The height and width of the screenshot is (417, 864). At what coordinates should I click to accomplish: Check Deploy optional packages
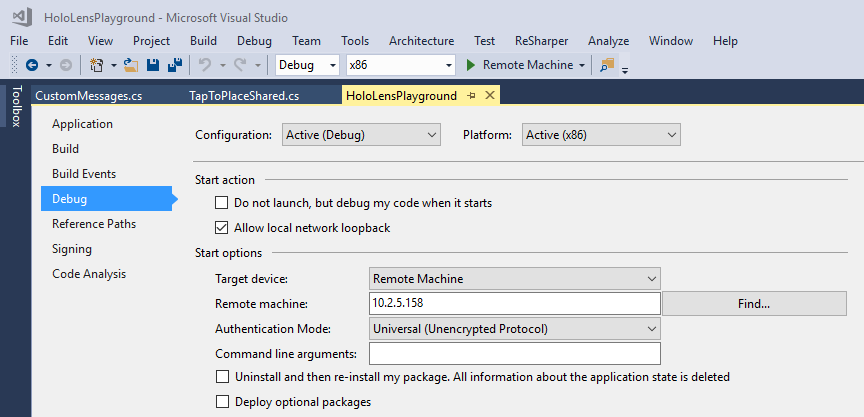point(222,402)
